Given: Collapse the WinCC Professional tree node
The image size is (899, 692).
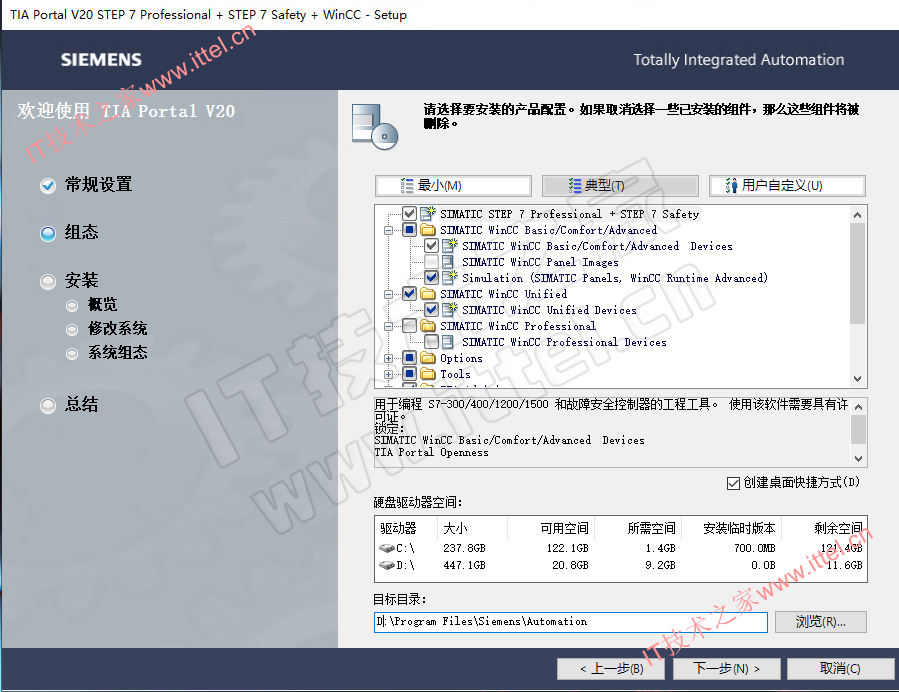Looking at the screenshot, I should [389, 327].
